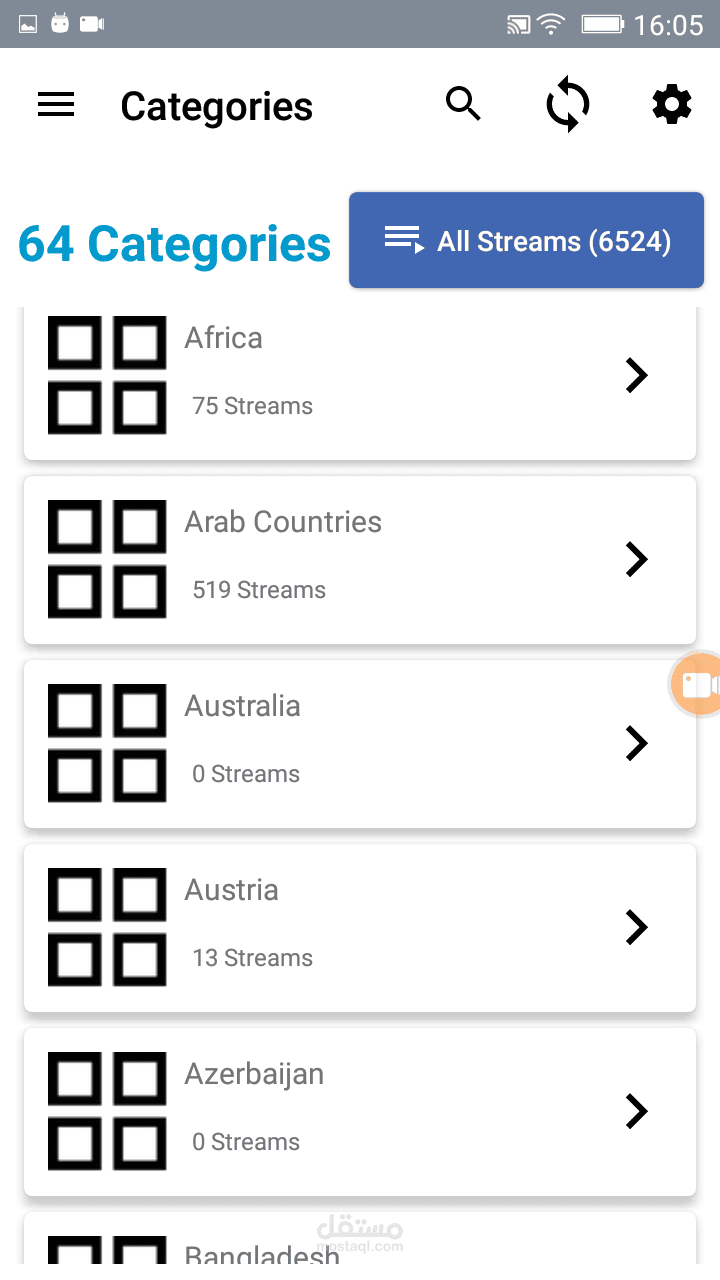Open settings via the gear icon
This screenshot has width=720, height=1280.
[672, 104]
